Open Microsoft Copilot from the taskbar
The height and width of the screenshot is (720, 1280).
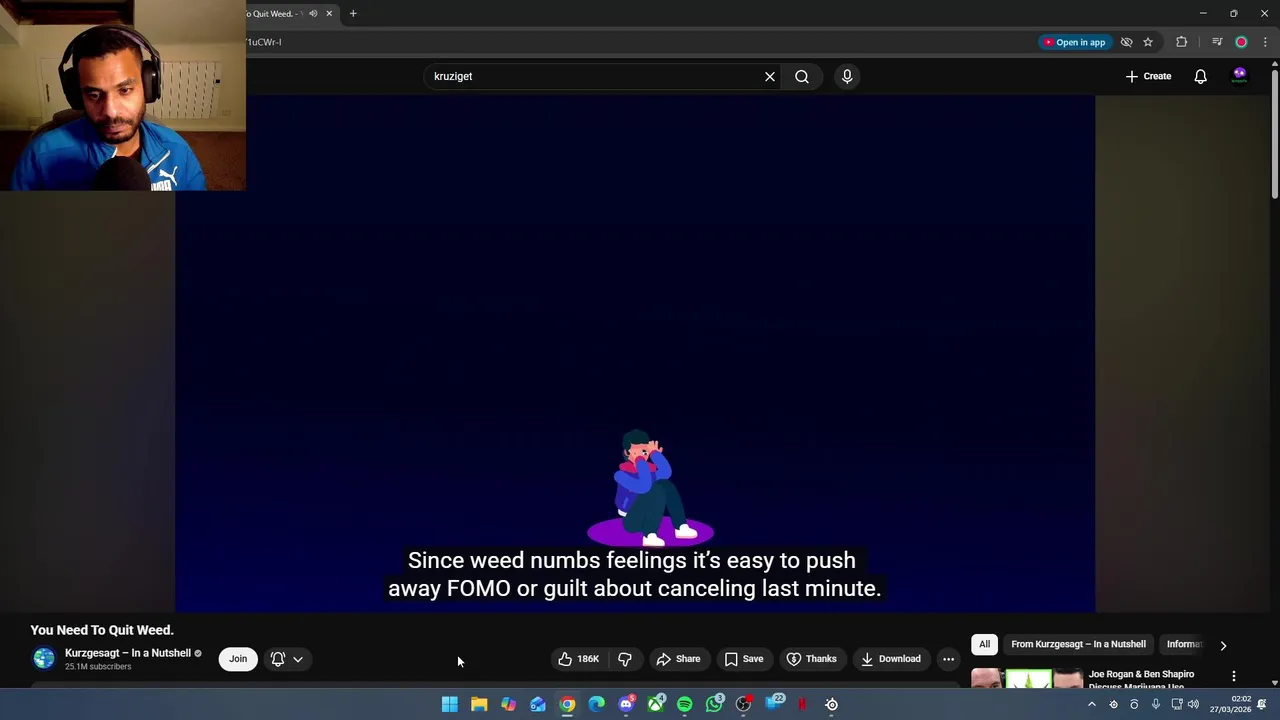tap(509, 704)
